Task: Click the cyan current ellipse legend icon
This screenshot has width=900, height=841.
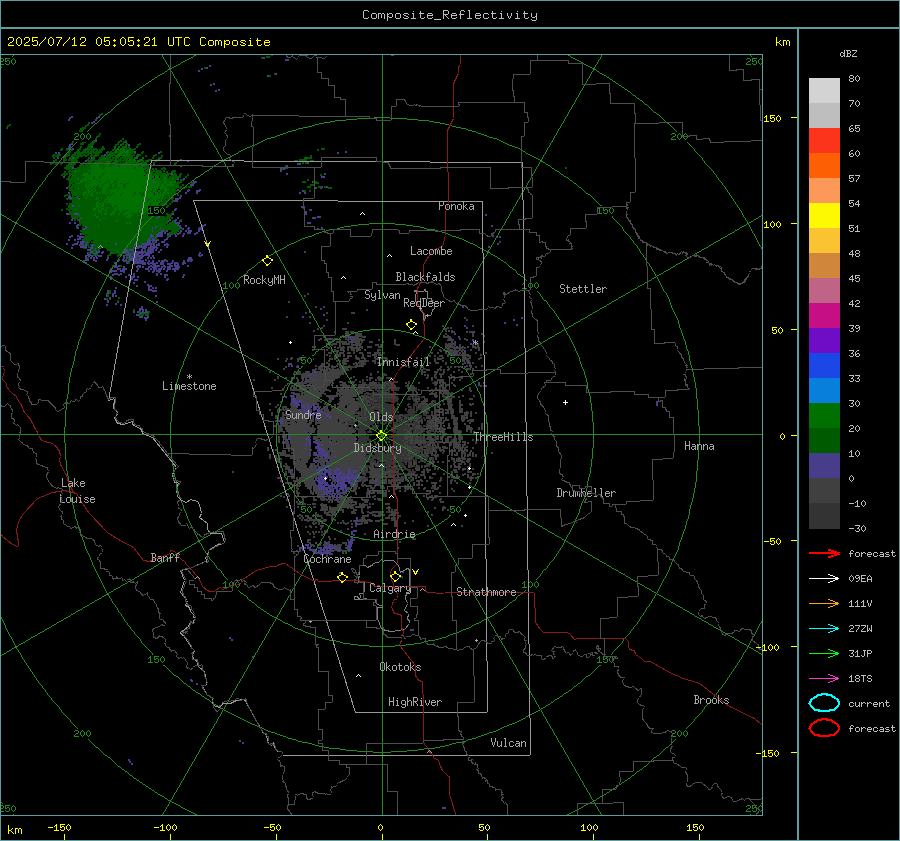Action: point(824,703)
